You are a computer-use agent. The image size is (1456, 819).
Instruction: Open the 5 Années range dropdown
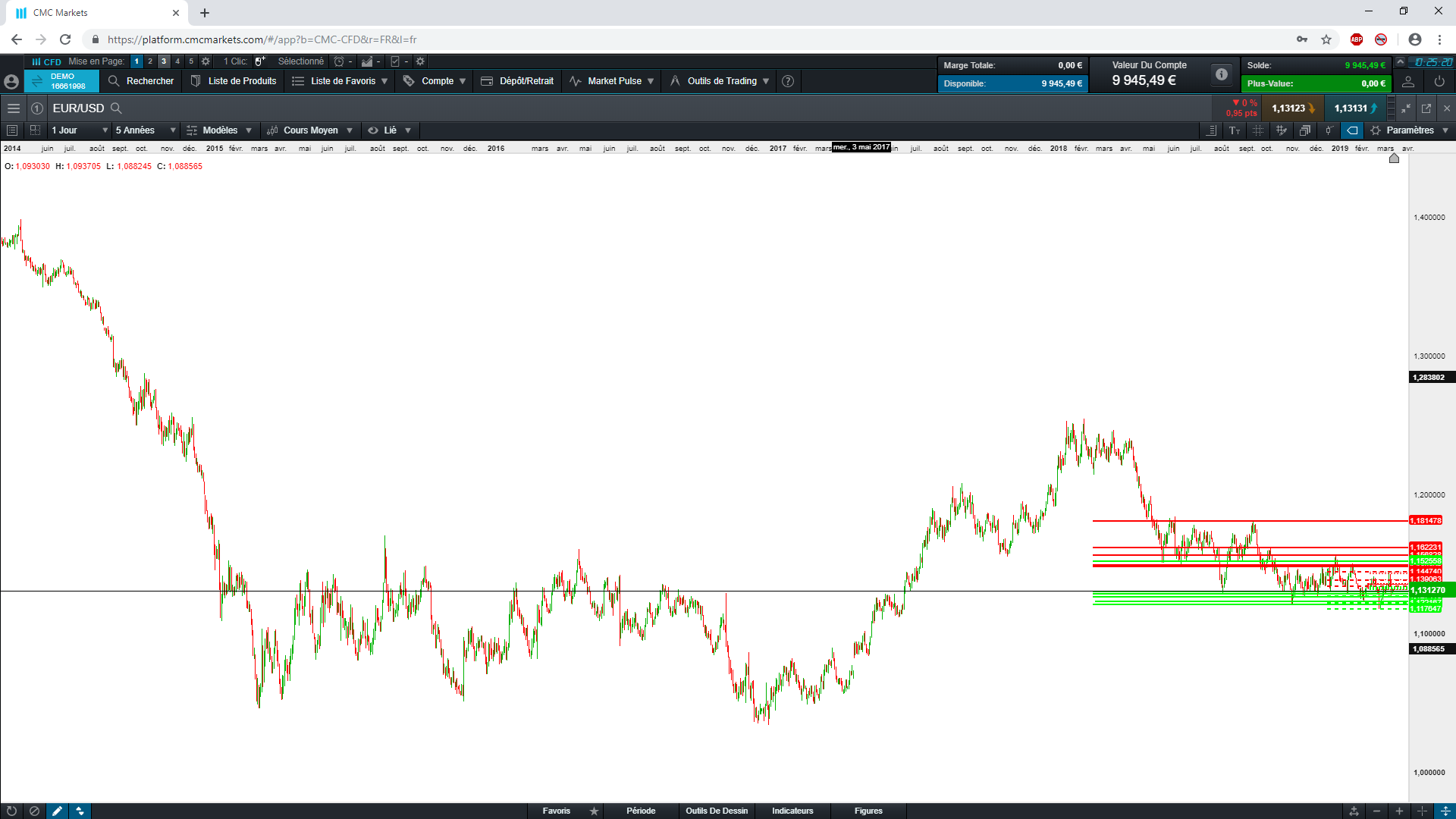click(x=146, y=130)
